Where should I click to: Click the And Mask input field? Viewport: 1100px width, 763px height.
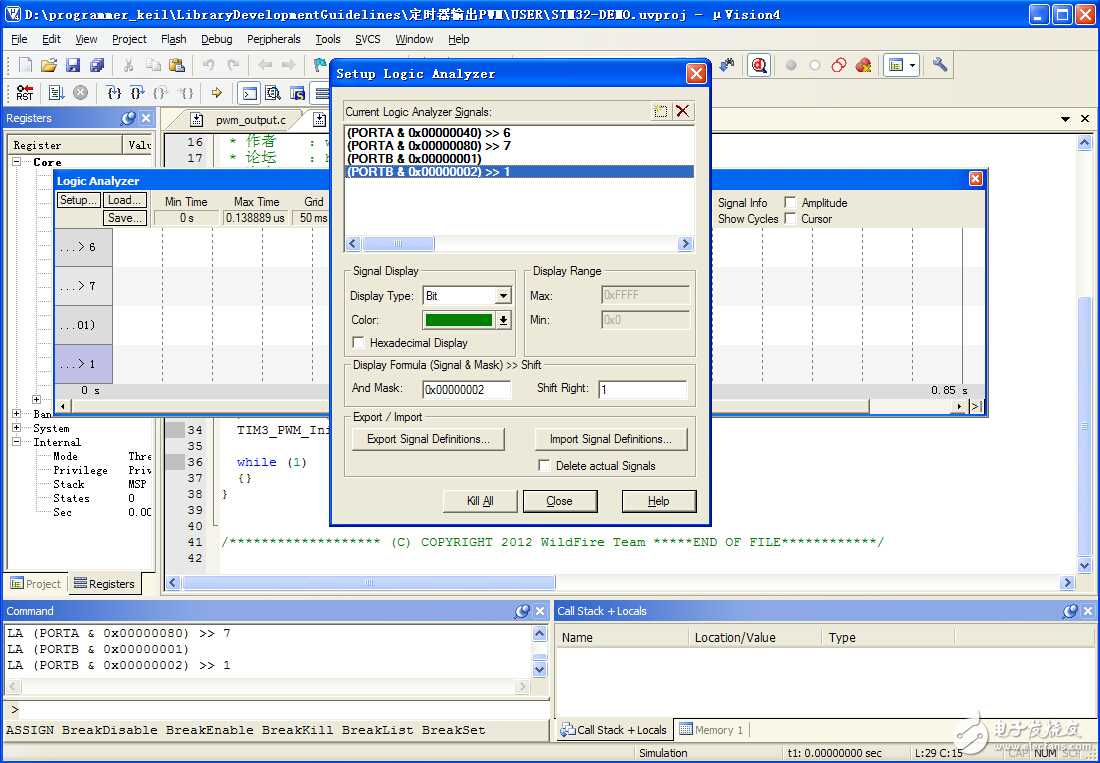(467, 389)
